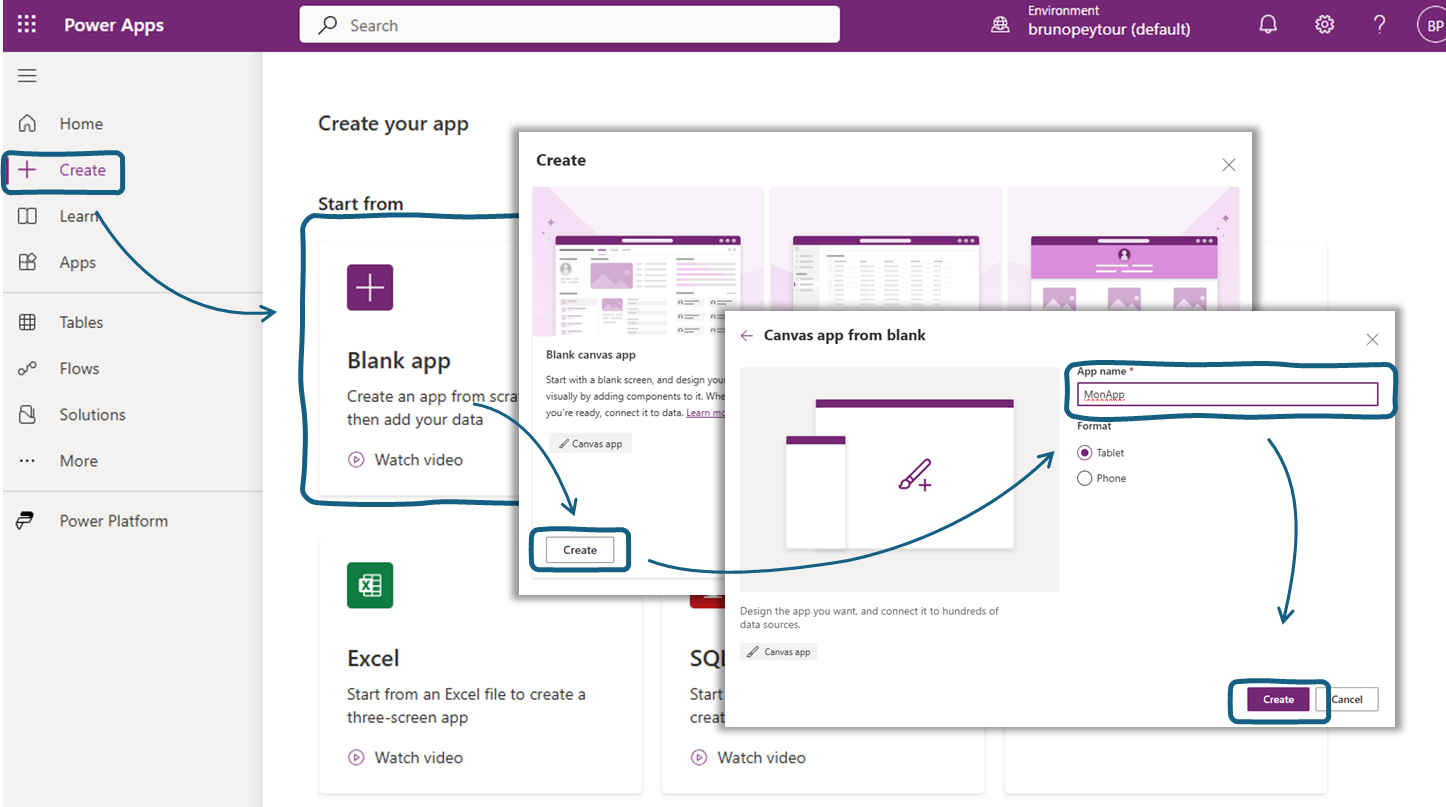Click the purple plus icon on Blank app card
The height and width of the screenshot is (807, 1446).
point(370,287)
